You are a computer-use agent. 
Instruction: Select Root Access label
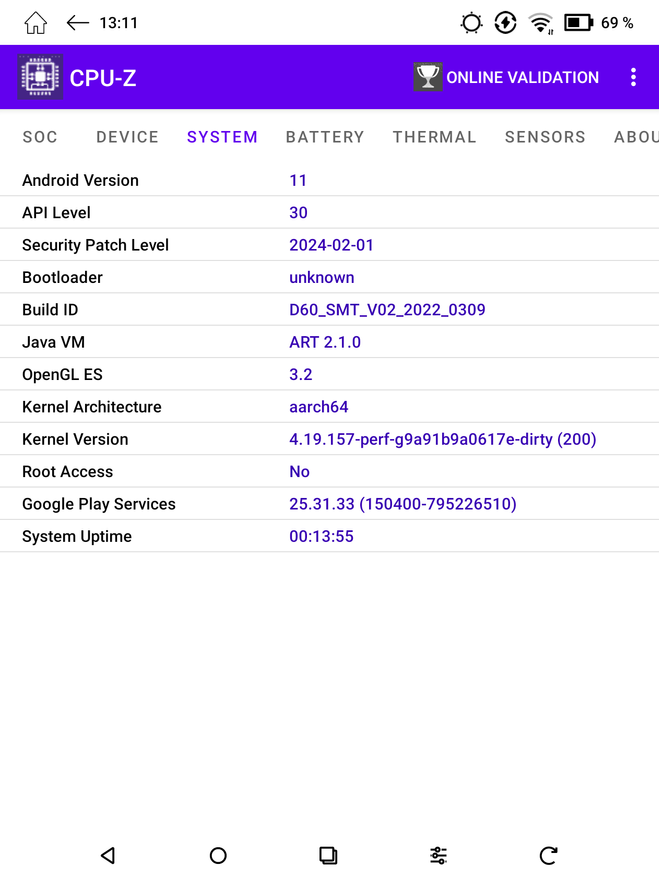68,471
